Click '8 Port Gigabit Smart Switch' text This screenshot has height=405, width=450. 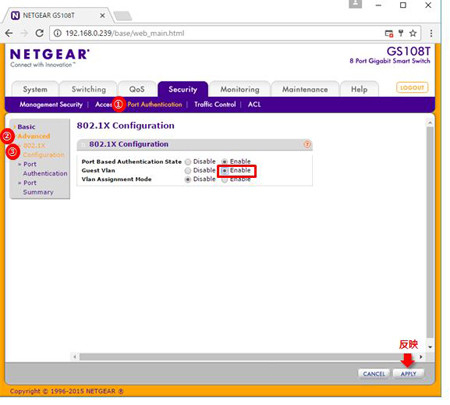tap(390, 61)
